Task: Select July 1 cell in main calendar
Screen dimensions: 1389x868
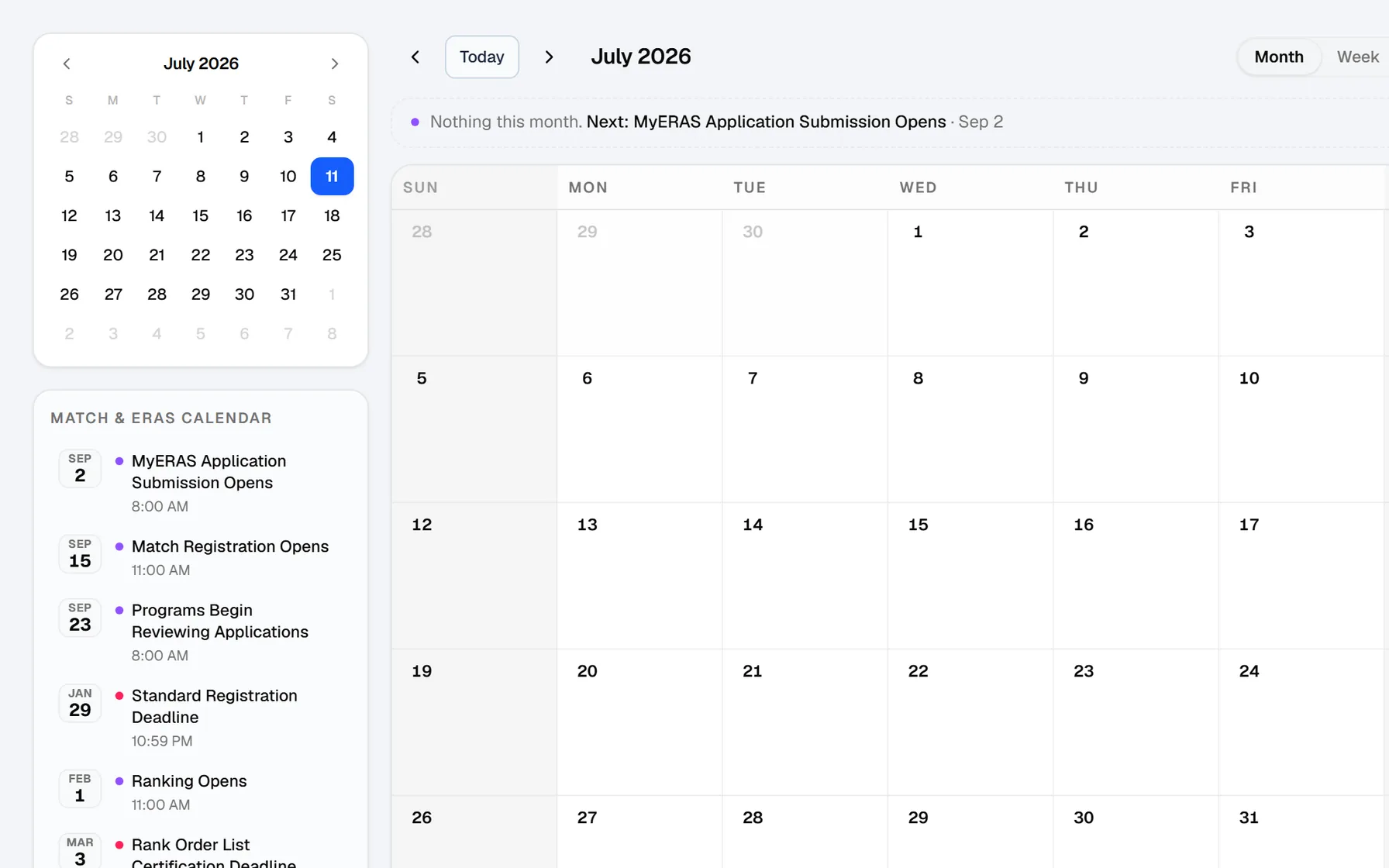Action: point(970,283)
